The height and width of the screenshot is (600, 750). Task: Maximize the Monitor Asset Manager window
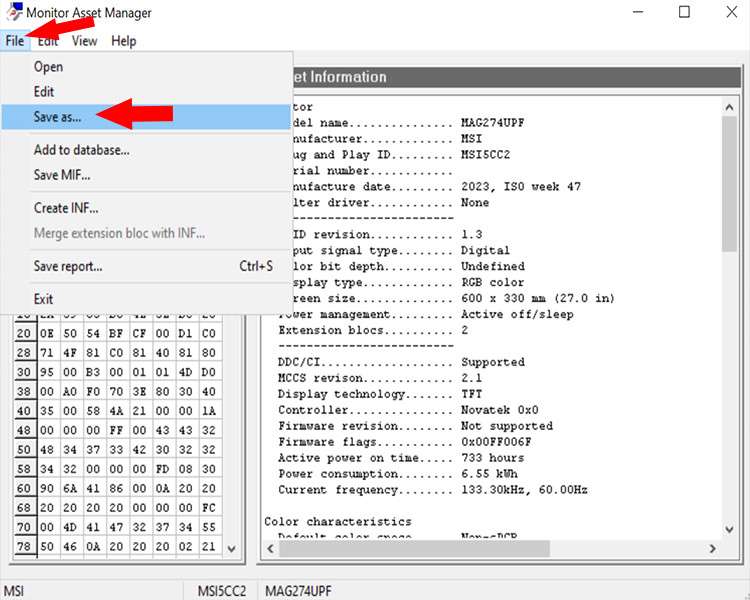685,13
